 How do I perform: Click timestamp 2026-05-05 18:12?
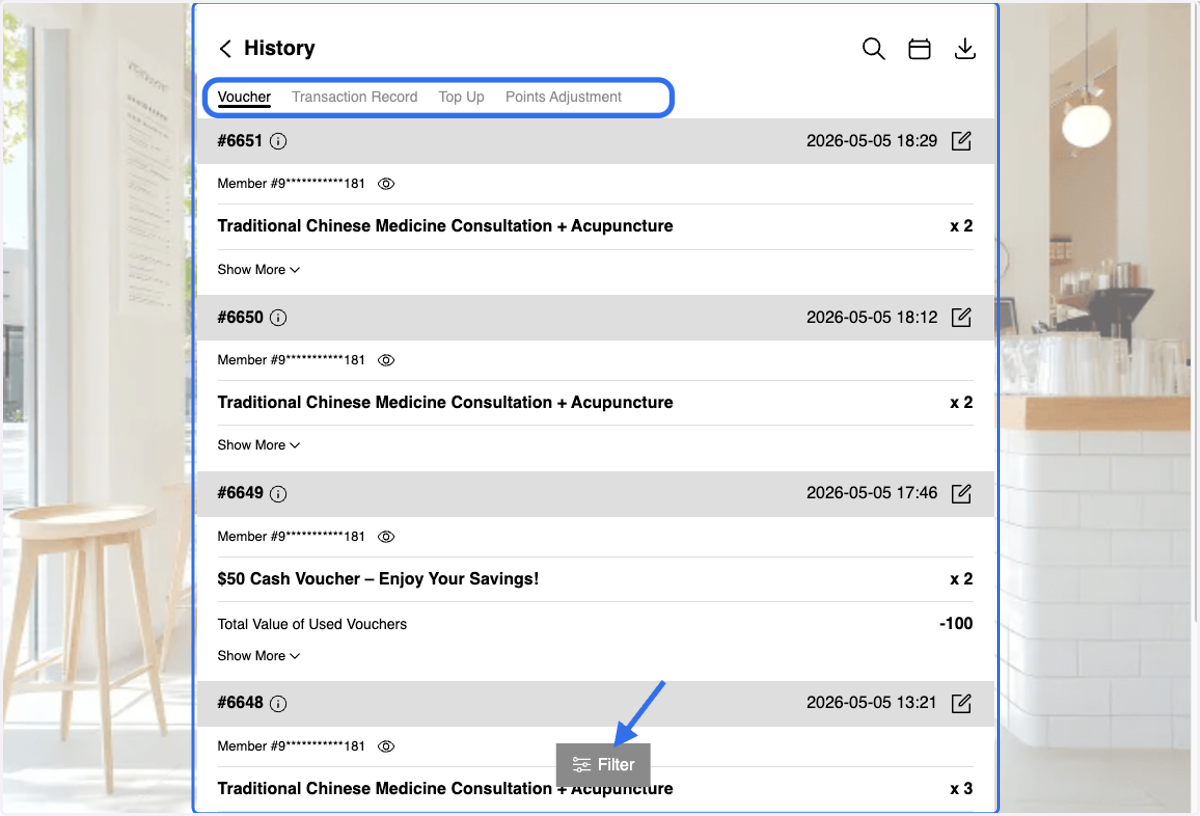click(872, 317)
